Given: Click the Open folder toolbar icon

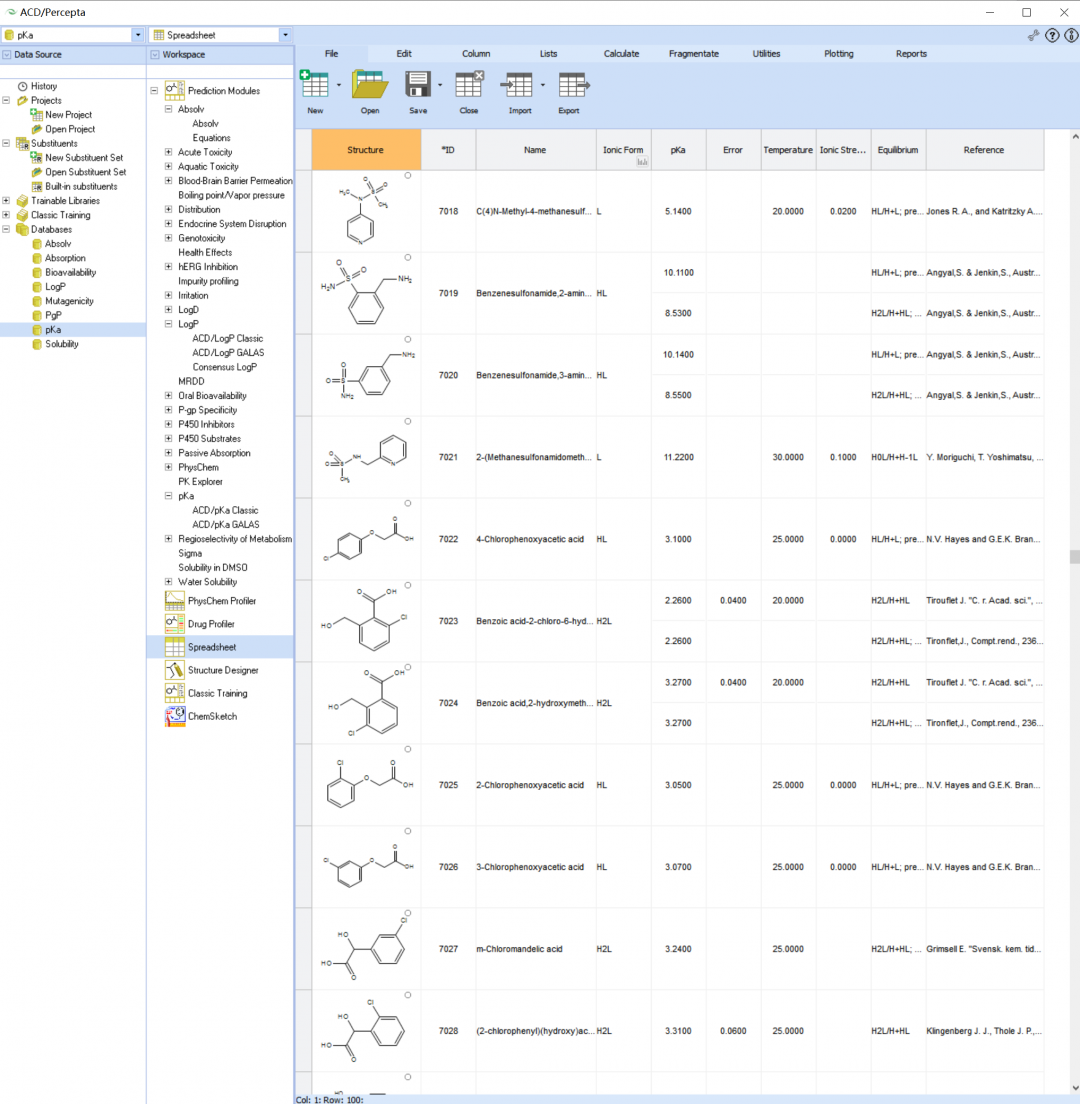Looking at the screenshot, I should [x=369, y=85].
